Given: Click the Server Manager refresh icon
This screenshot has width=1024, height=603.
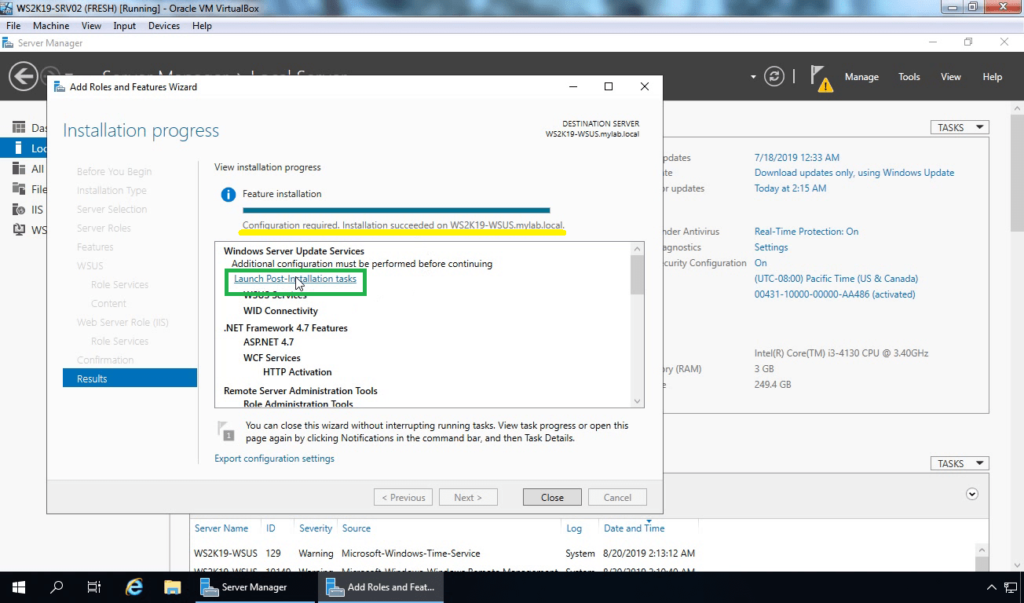Looking at the screenshot, I should [774, 76].
